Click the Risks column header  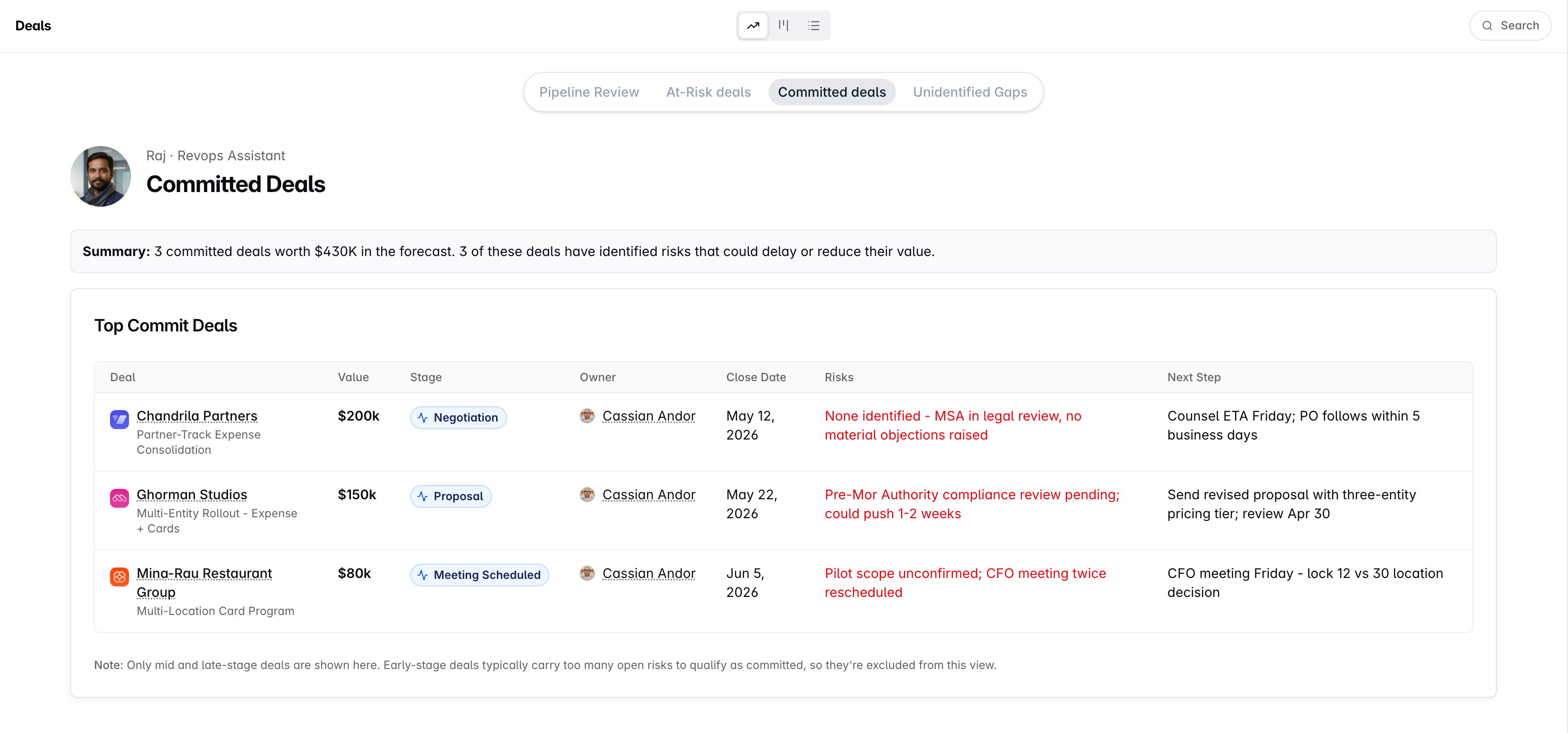[839, 377]
